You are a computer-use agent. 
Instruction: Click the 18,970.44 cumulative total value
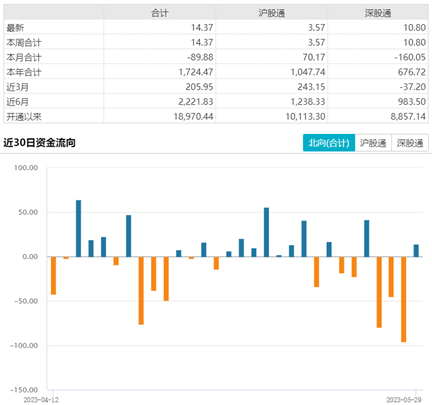[193, 117]
